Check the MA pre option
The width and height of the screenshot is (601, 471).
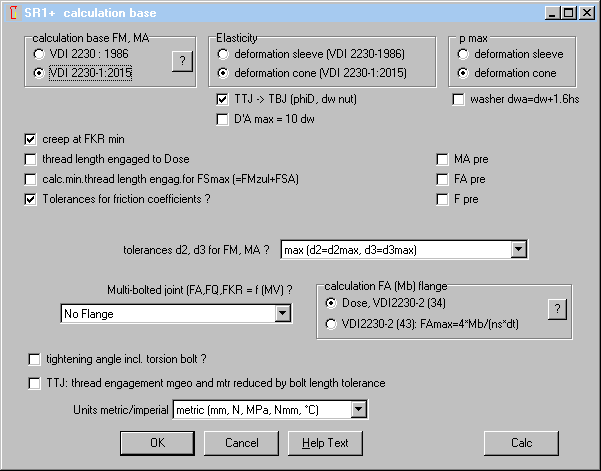[x=443, y=159]
